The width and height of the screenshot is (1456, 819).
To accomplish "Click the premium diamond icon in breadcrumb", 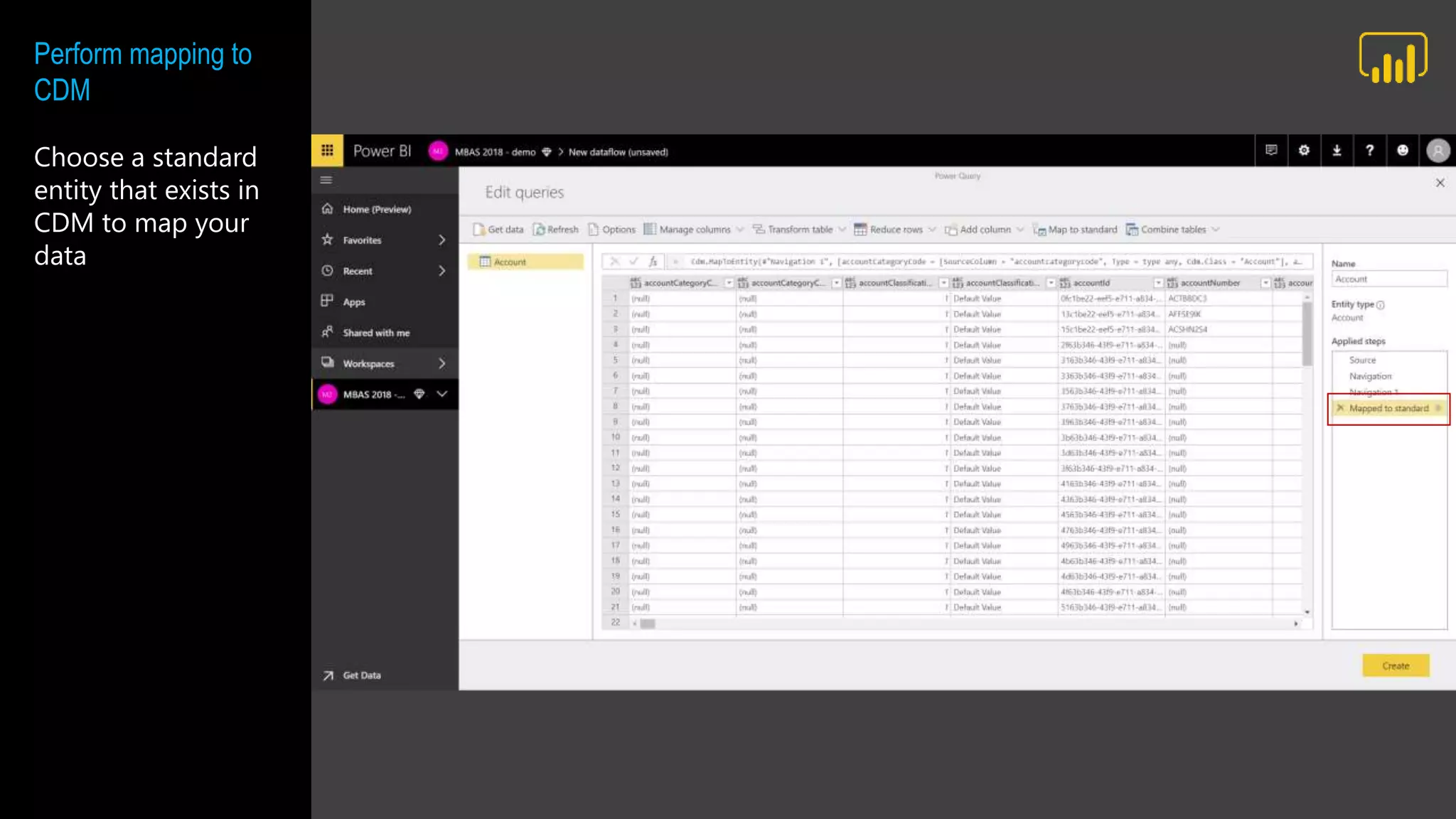I will click(x=547, y=152).
